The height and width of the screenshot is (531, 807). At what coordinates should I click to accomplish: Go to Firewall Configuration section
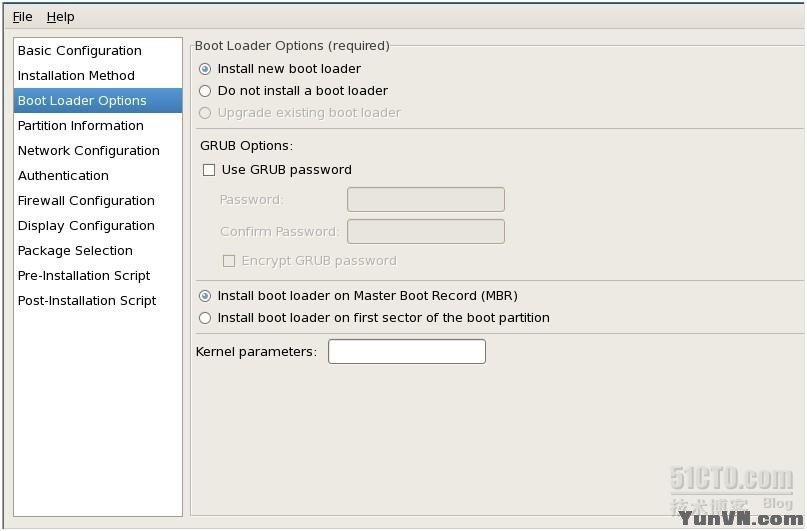[86, 201]
